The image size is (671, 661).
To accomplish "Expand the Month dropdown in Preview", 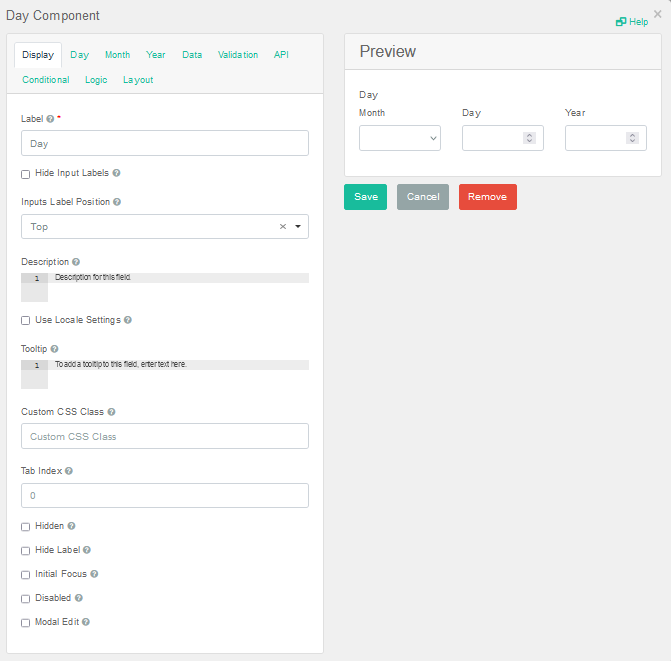I will pos(400,138).
